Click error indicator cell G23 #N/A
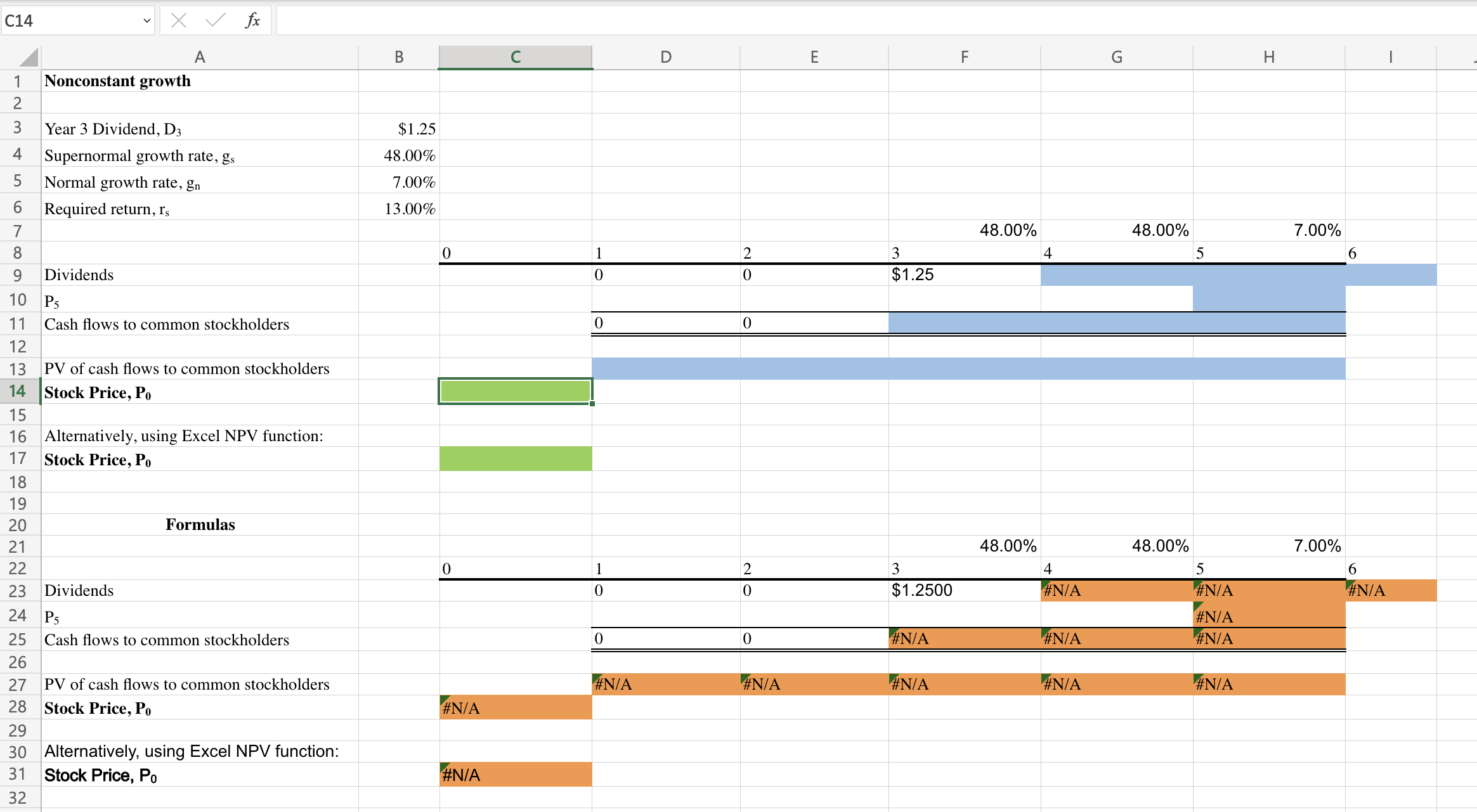Screen dimensions: 1477x812 pyautogui.click(x=1116, y=591)
